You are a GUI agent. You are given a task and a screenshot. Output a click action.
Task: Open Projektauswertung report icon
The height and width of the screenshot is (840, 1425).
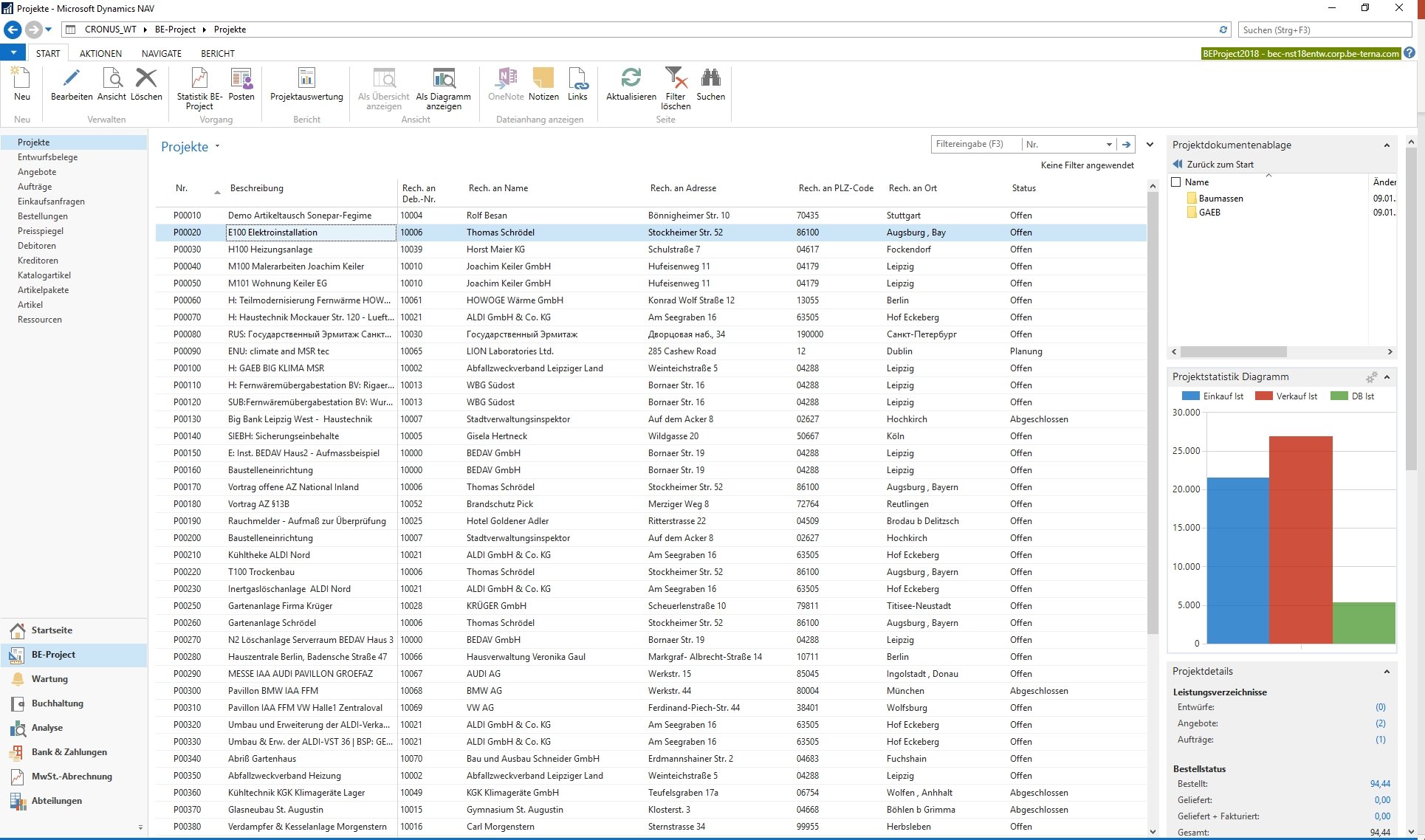306,78
